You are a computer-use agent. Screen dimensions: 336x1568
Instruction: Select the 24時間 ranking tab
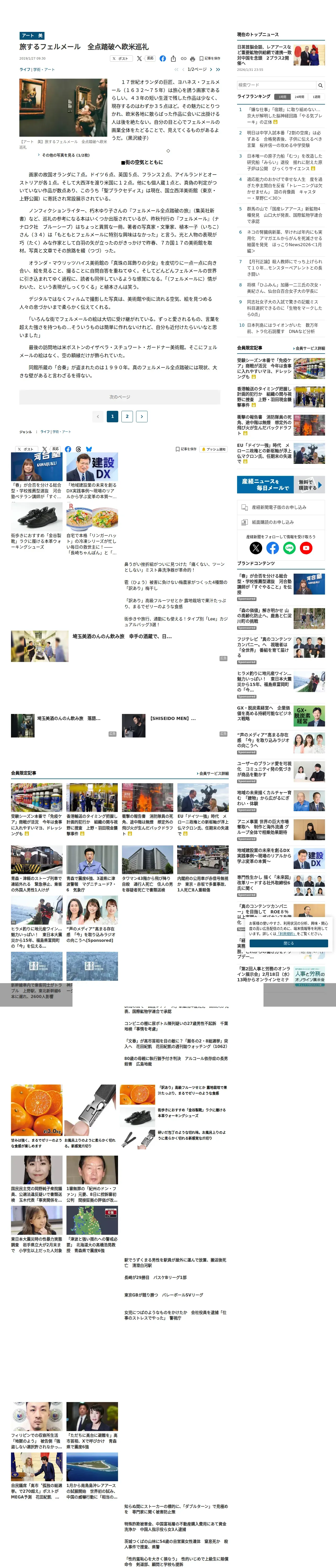pyautogui.click(x=299, y=97)
